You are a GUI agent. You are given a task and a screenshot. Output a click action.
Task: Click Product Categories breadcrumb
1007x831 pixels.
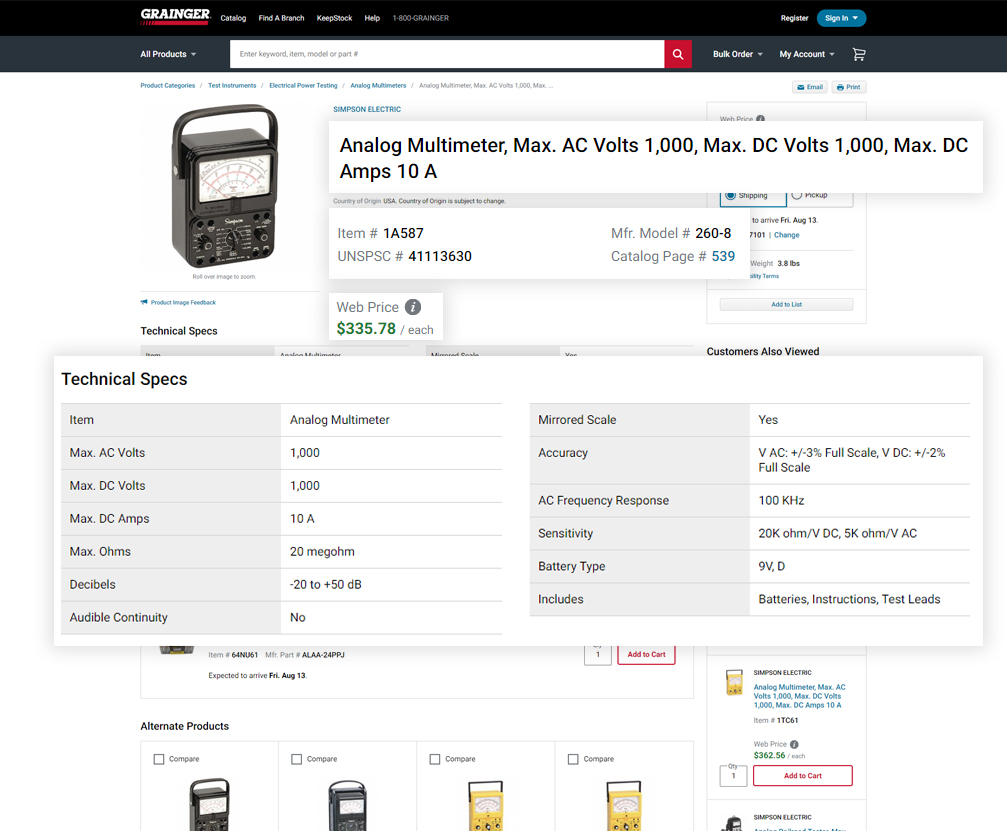click(168, 85)
